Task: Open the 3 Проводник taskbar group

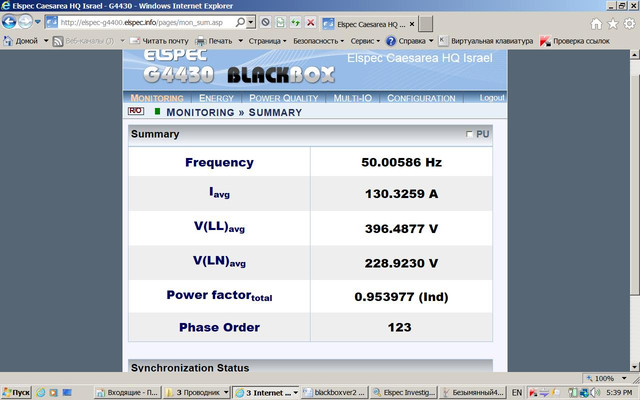Action: 197,393
